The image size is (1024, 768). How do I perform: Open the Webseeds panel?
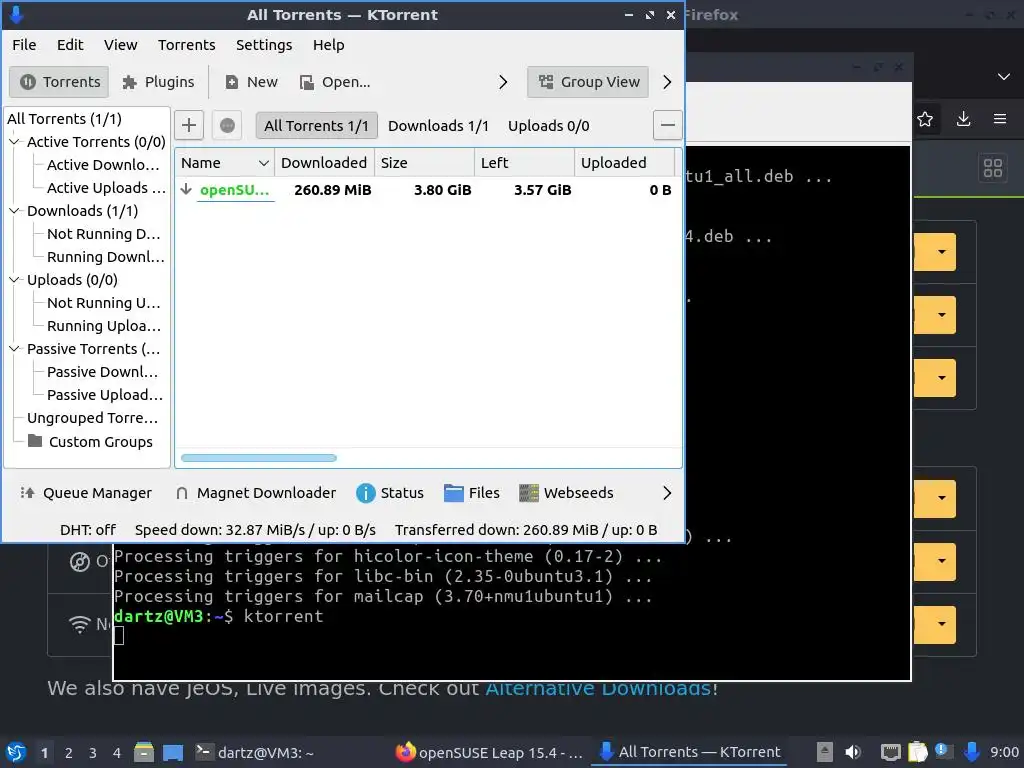tap(566, 493)
